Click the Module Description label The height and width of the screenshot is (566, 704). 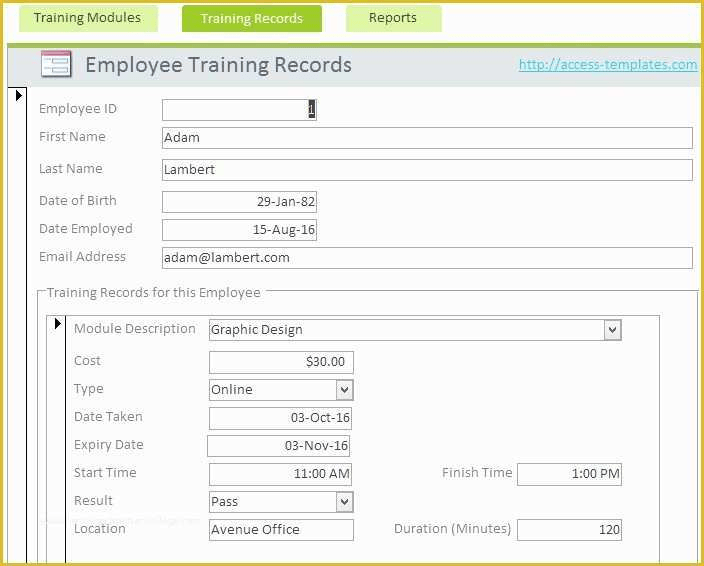tap(135, 329)
